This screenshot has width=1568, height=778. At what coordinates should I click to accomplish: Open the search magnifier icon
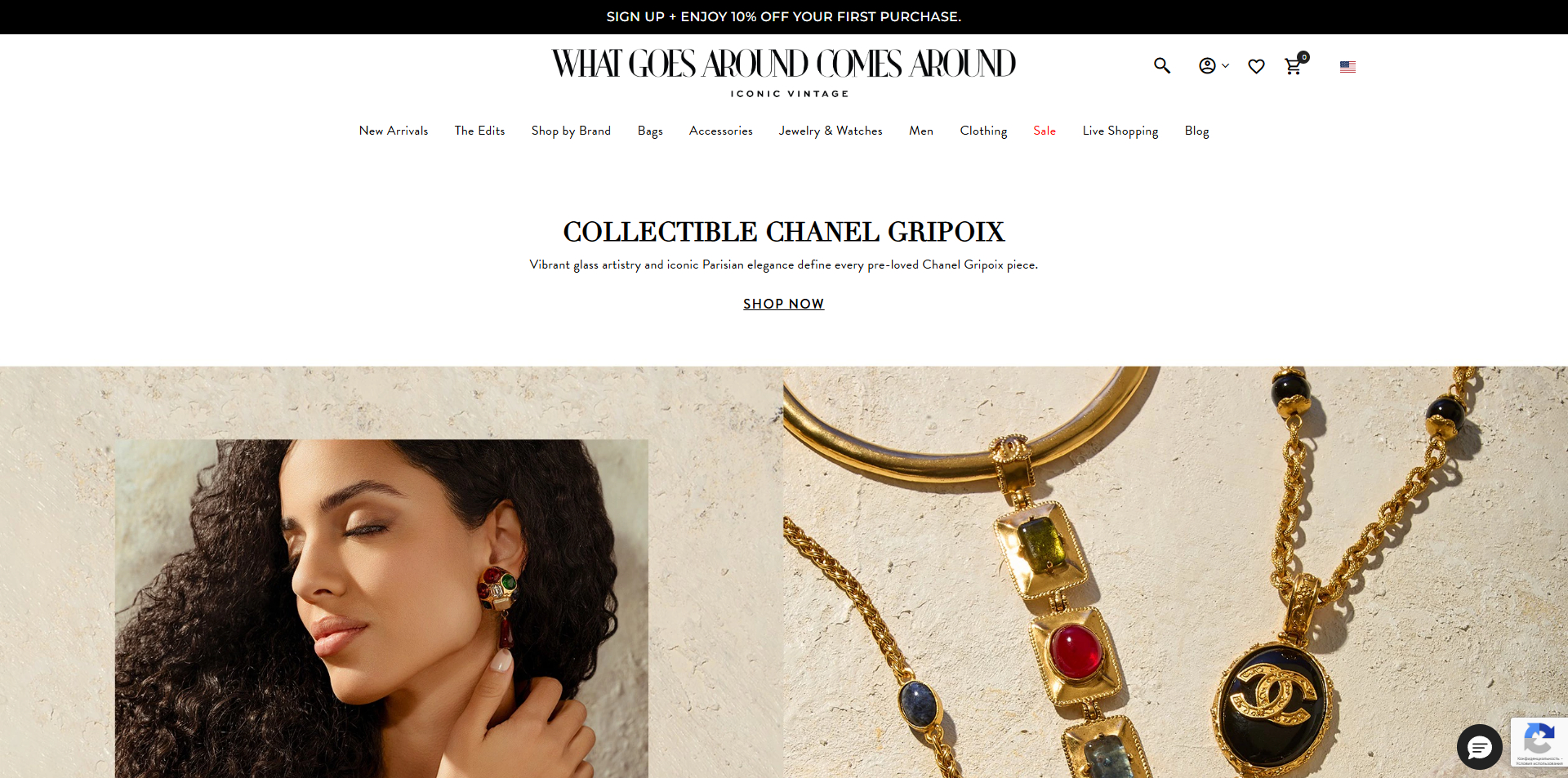1162,66
